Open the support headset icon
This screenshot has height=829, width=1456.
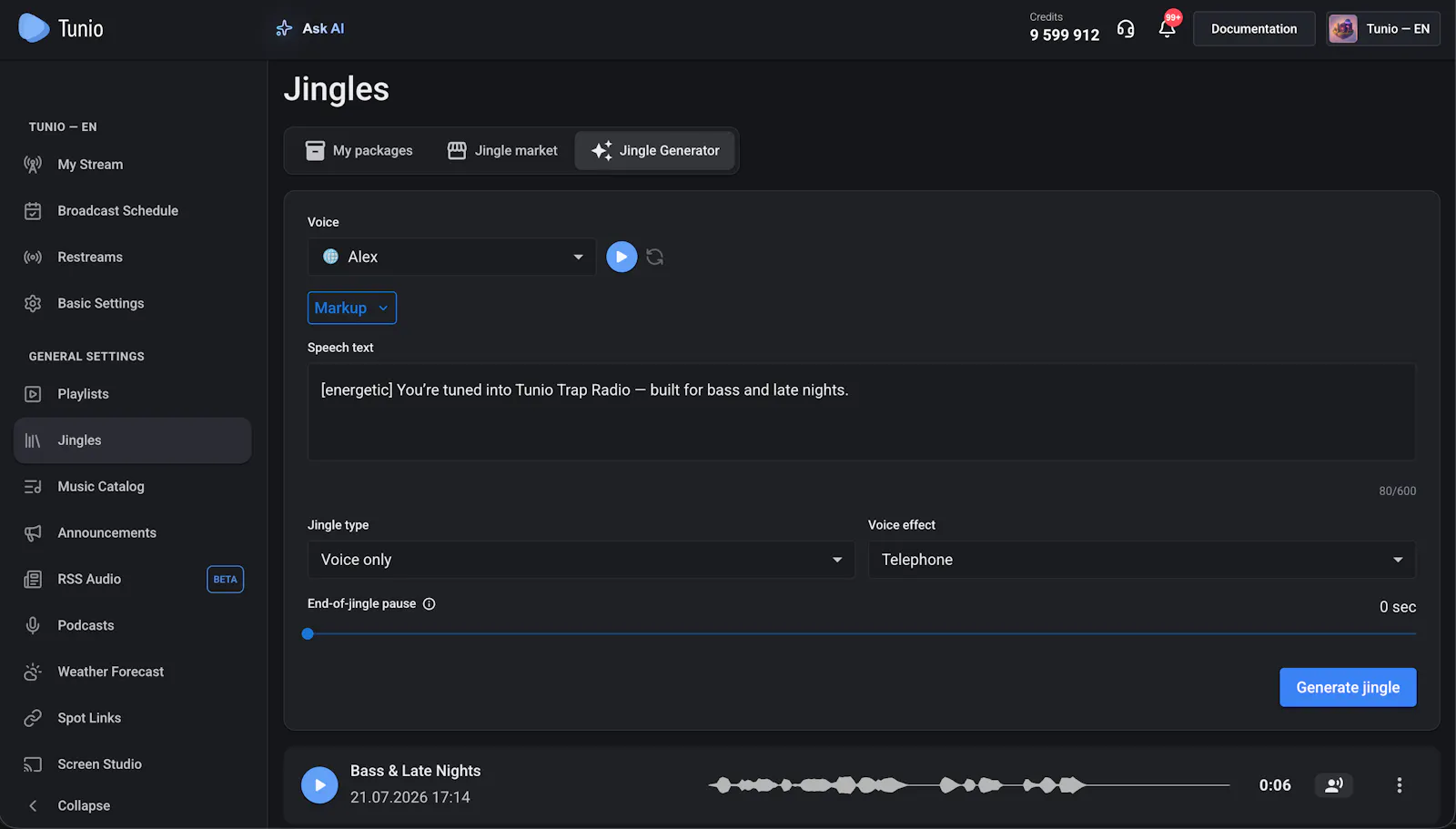click(1126, 29)
